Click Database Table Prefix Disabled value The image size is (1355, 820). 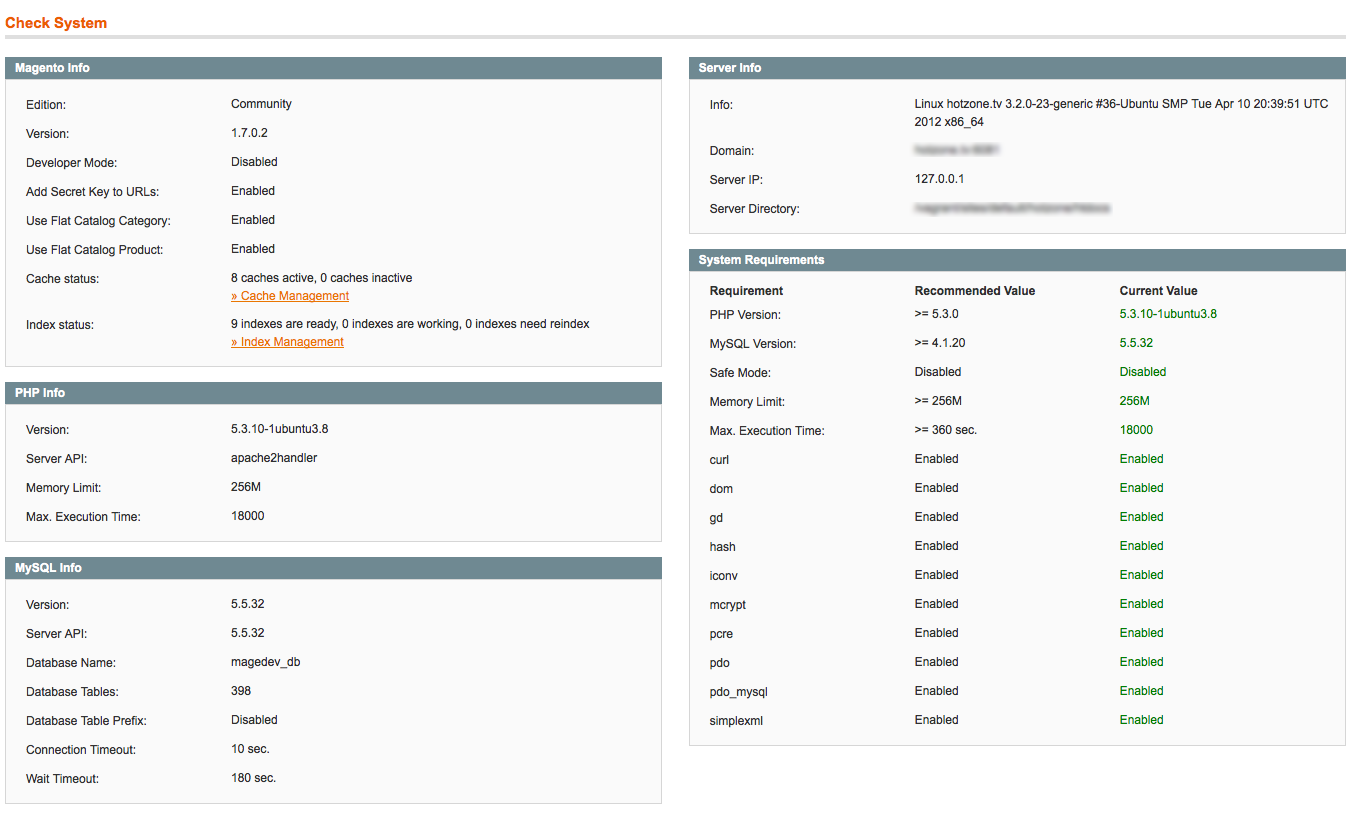click(254, 720)
